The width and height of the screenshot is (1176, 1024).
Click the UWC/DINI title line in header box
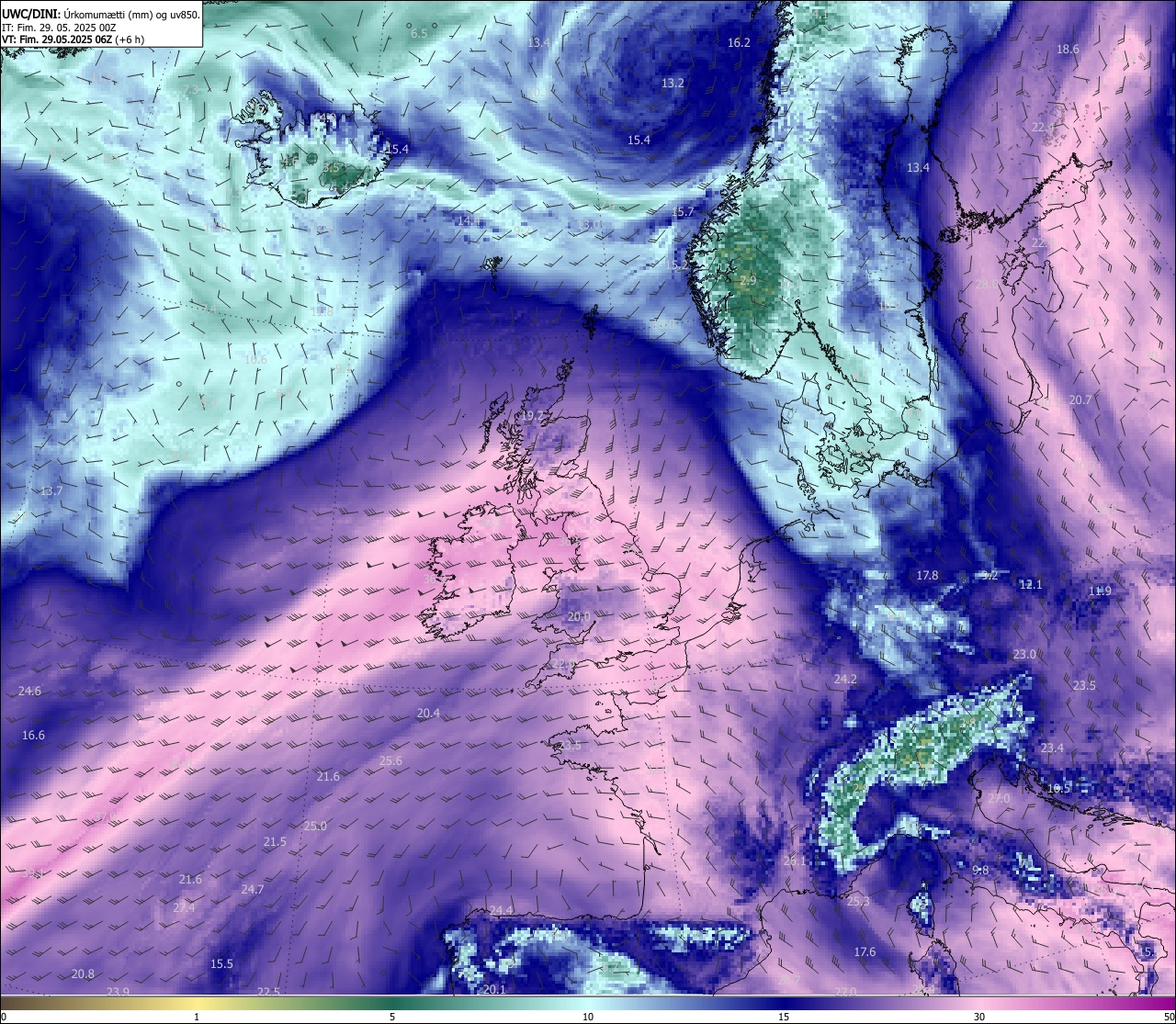pos(101,14)
